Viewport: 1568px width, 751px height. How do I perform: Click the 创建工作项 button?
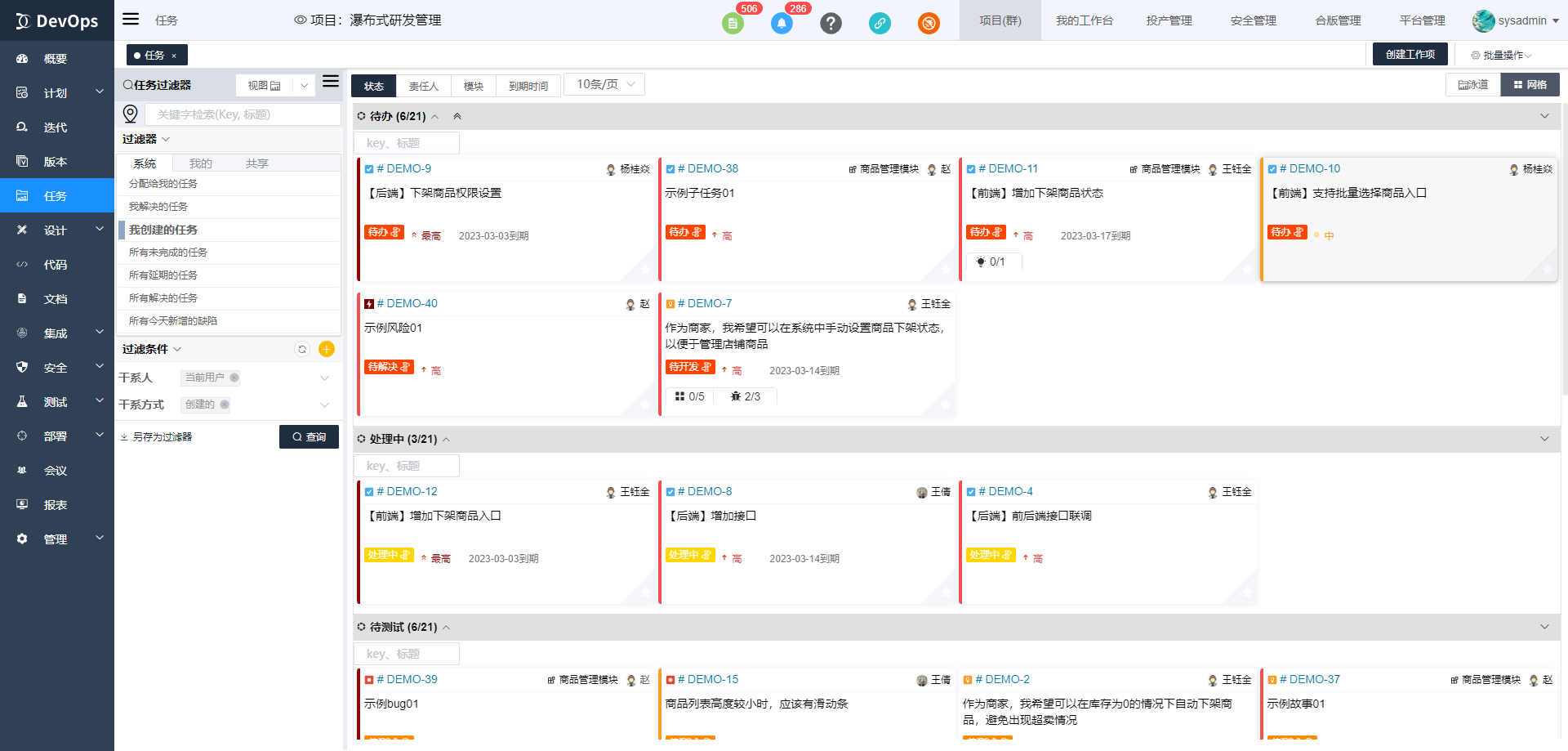(1410, 54)
